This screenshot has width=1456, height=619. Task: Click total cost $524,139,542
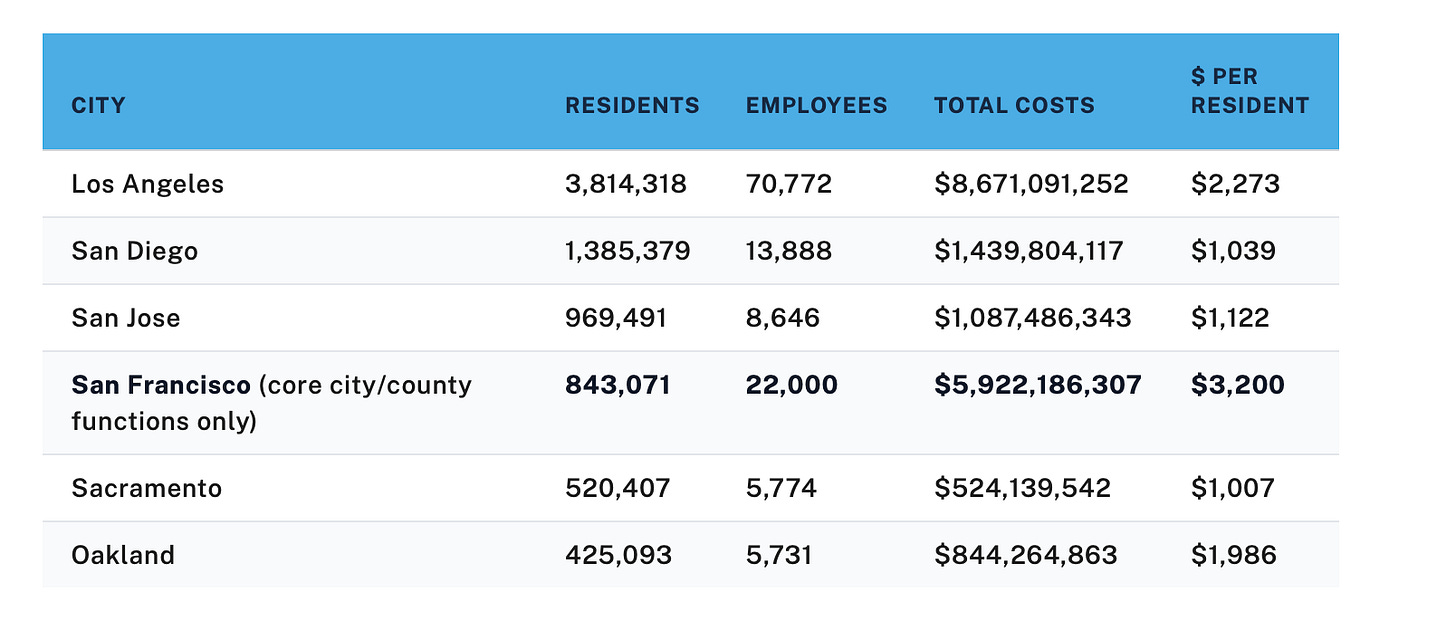(x=1022, y=488)
